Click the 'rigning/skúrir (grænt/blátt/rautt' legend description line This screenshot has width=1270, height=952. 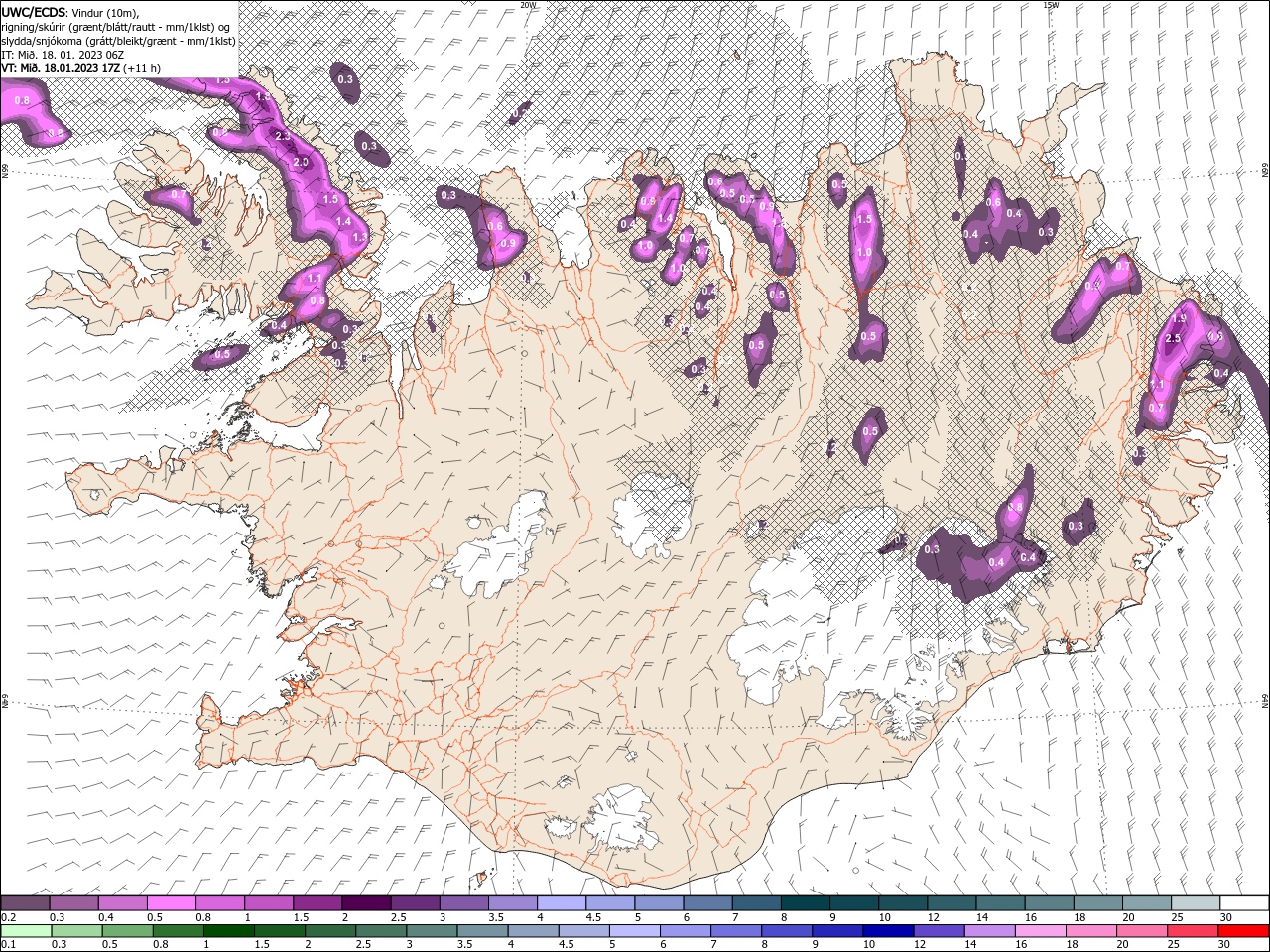click(116, 27)
